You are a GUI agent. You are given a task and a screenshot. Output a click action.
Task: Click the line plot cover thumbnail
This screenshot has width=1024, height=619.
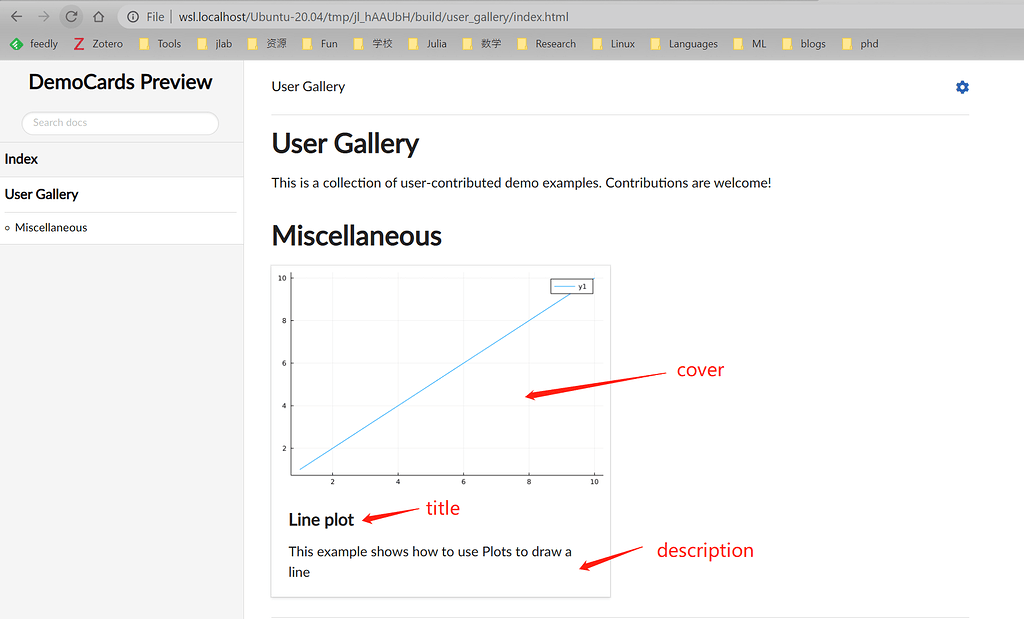[x=440, y=375]
